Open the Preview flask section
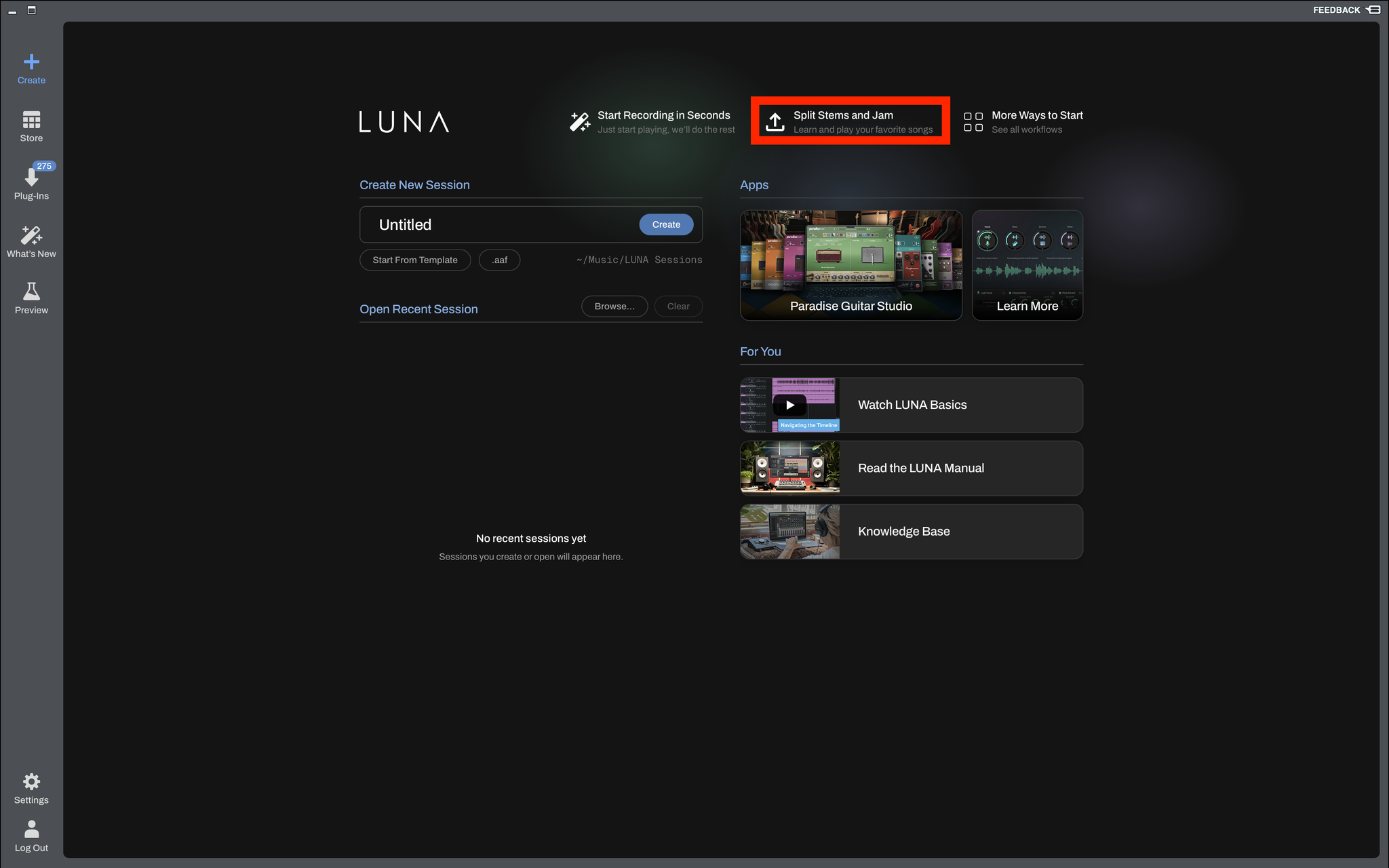Screen dimensions: 1389x868 pyautogui.click(x=31, y=299)
